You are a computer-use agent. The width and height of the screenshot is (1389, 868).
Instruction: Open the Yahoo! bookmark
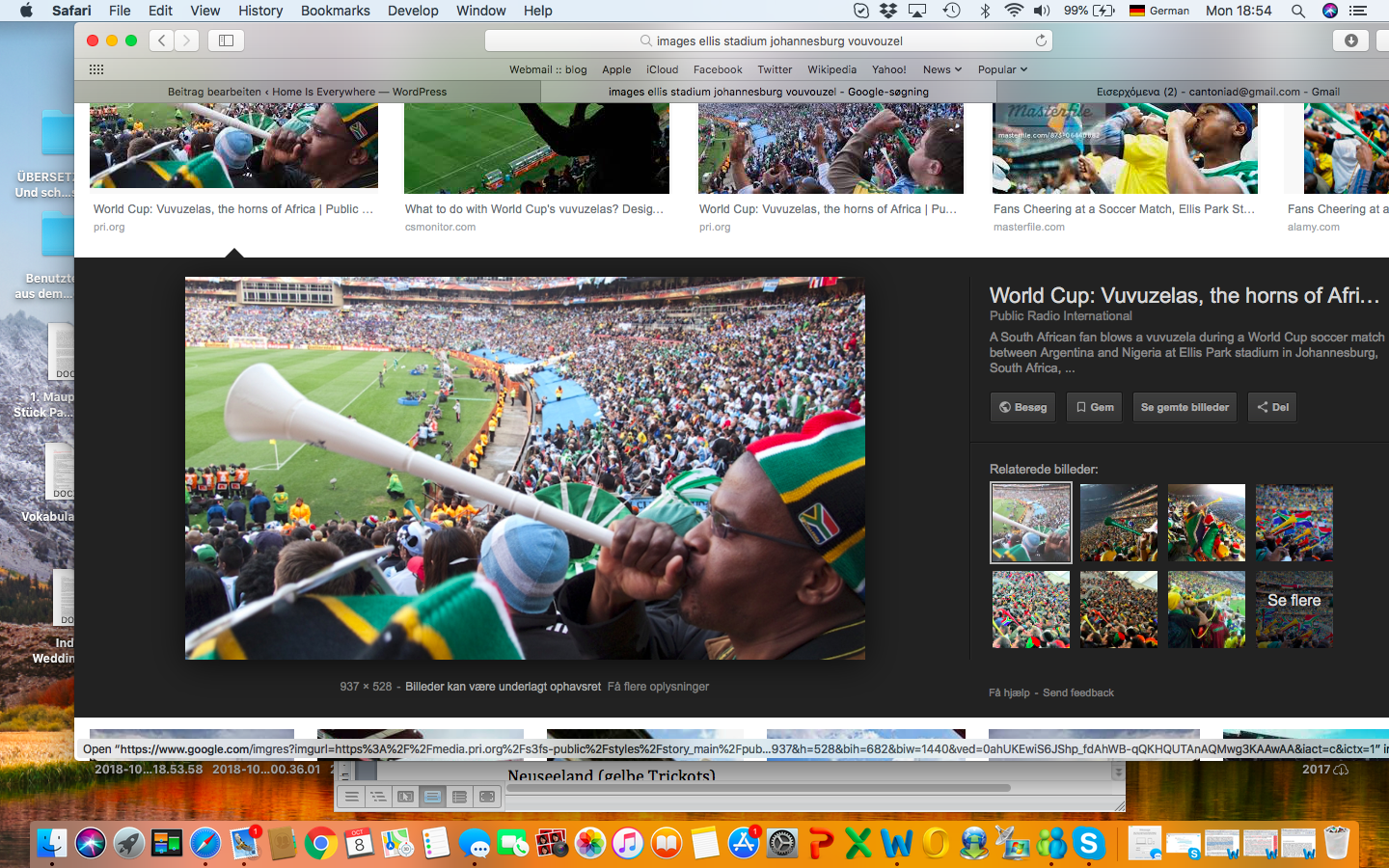888,69
